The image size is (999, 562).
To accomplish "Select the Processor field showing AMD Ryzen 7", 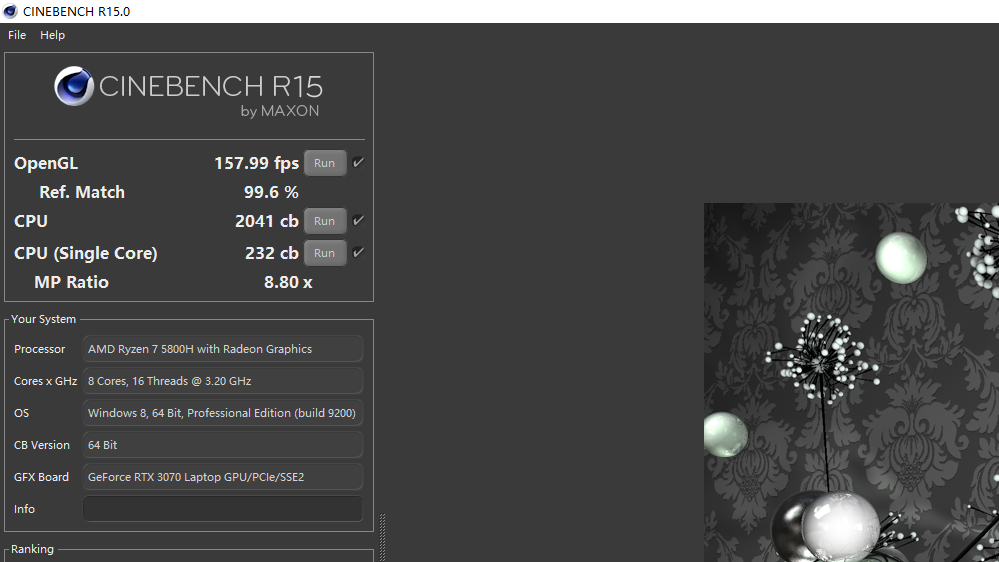I will (222, 349).
